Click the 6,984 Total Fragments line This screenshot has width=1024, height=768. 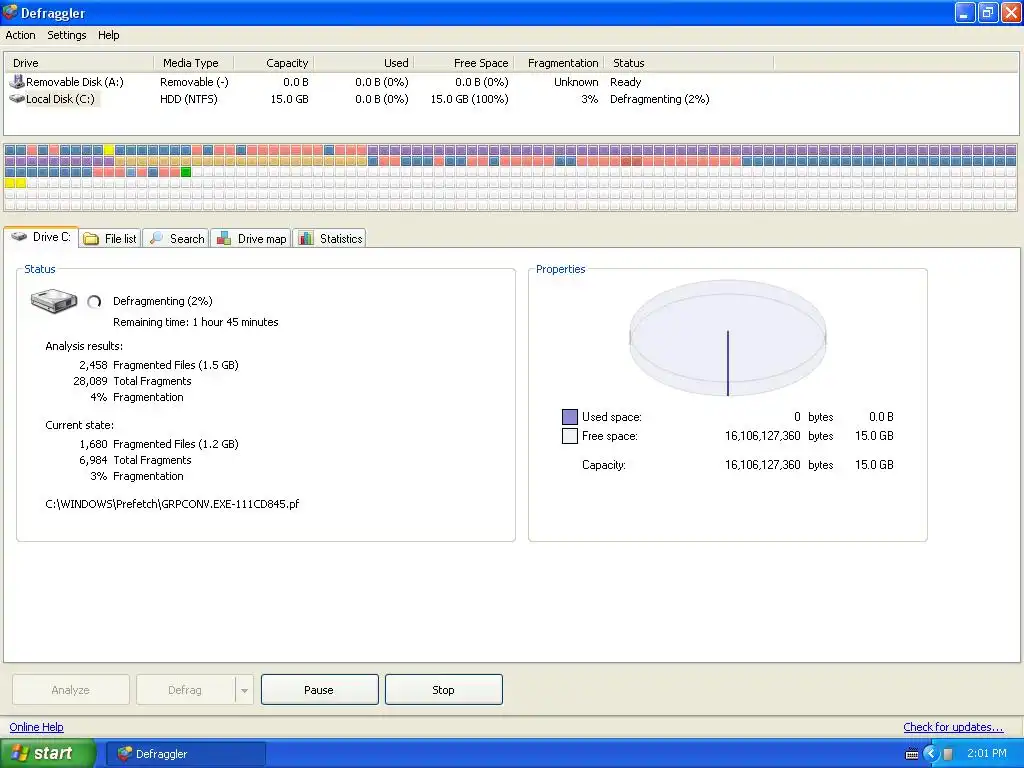(135, 460)
